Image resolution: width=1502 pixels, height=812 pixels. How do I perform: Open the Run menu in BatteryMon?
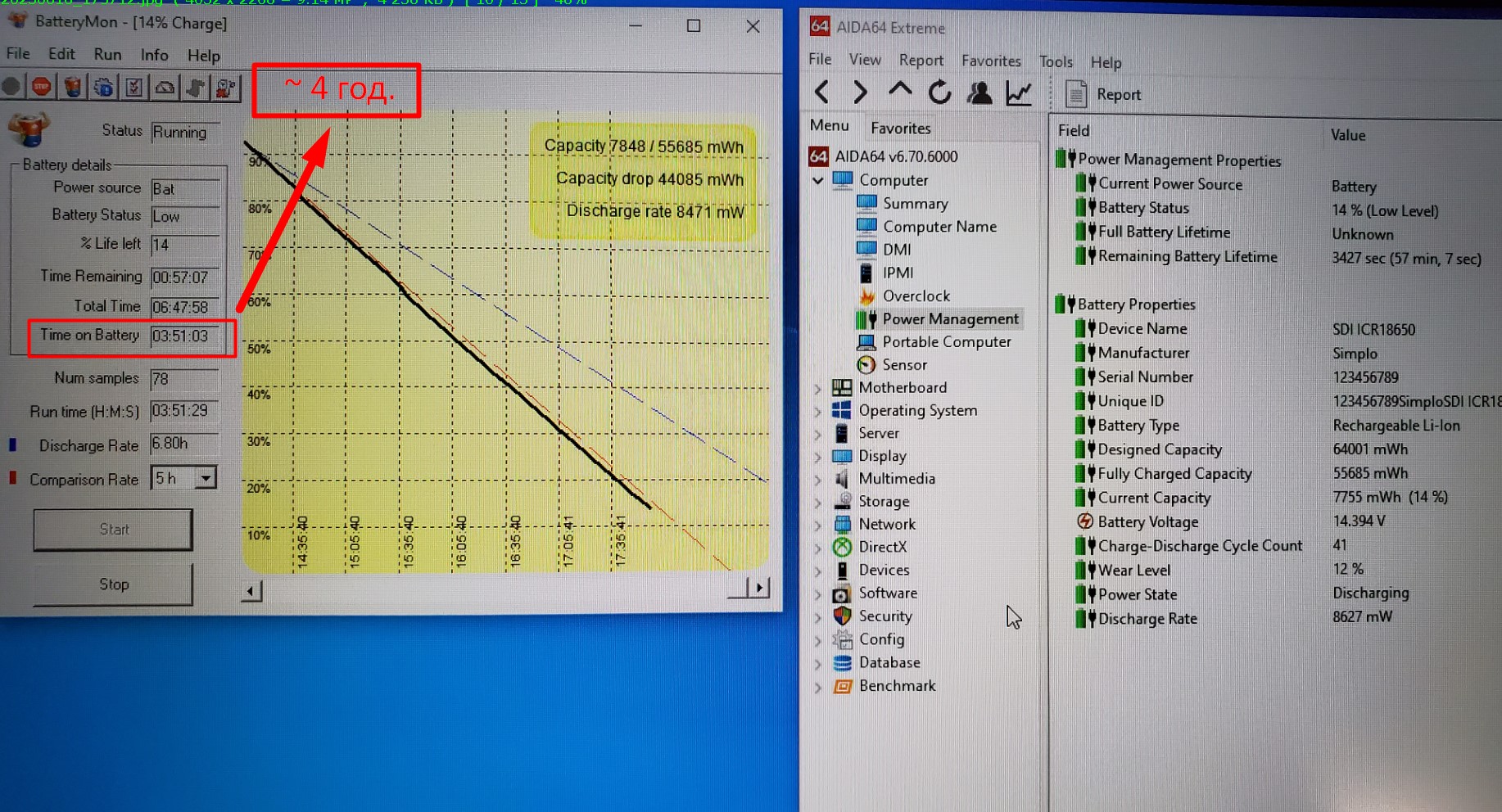[107, 55]
